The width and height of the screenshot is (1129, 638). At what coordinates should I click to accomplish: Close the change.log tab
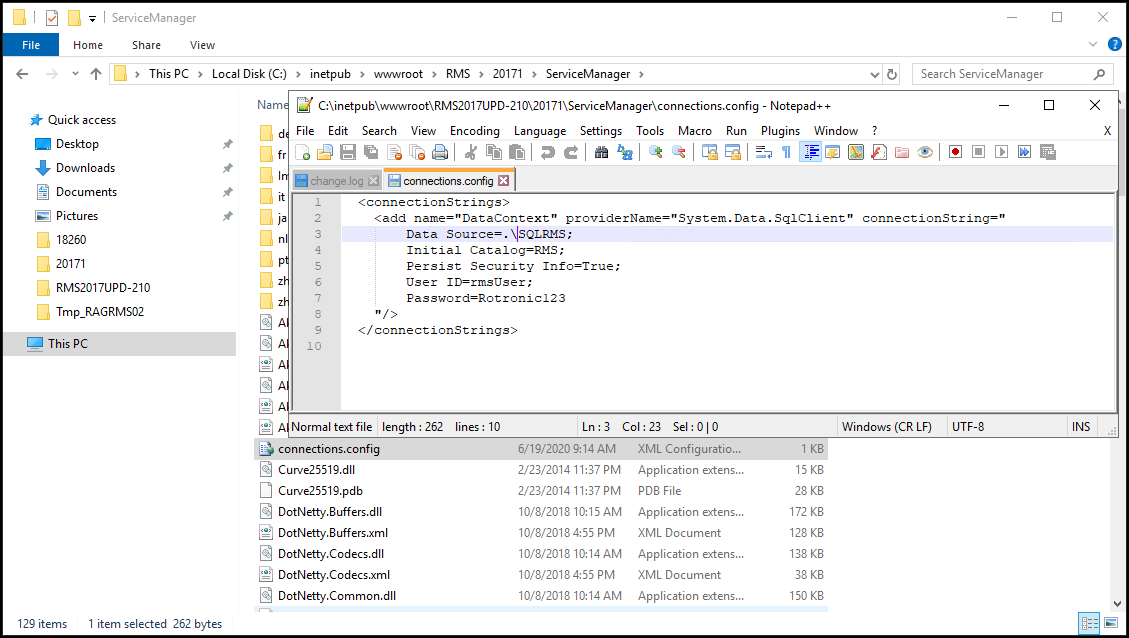(374, 181)
